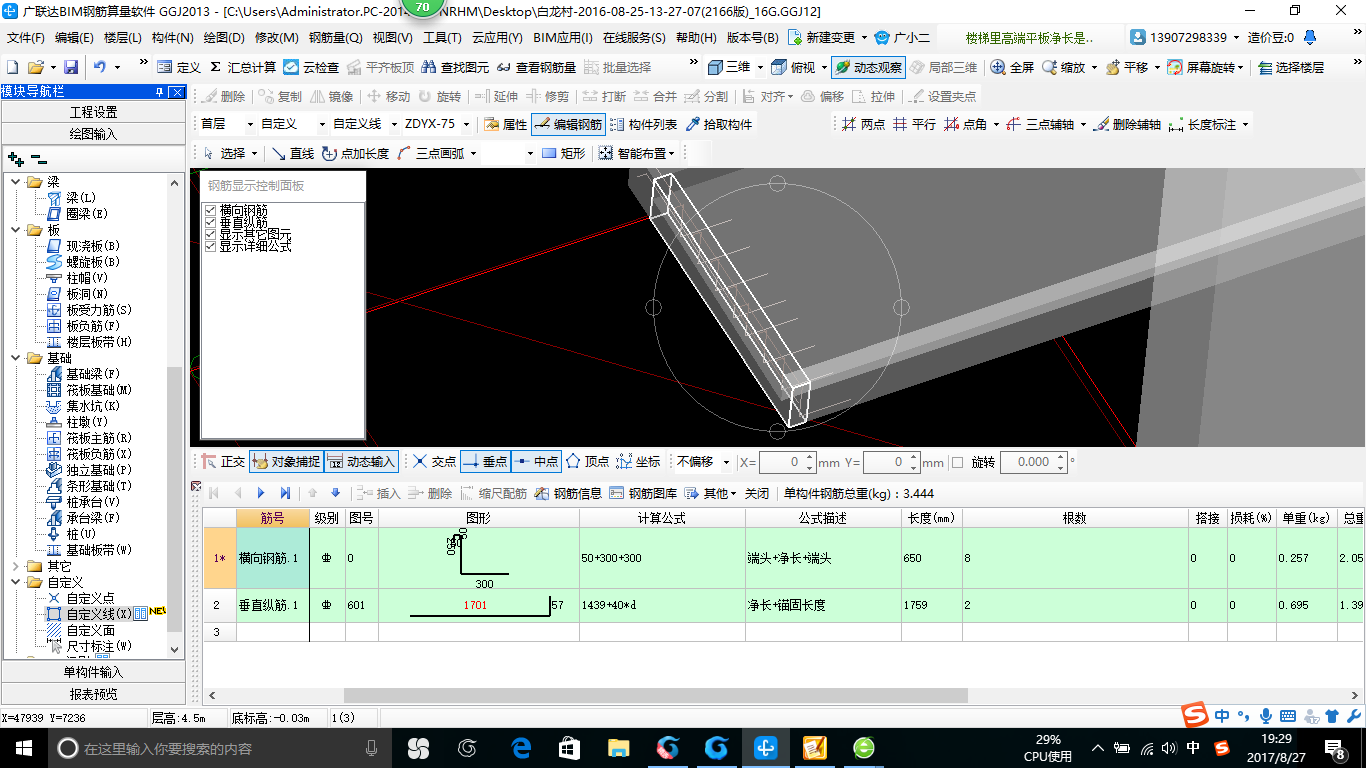Select 动态观察 dynamic orbit tool

(x=868, y=67)
